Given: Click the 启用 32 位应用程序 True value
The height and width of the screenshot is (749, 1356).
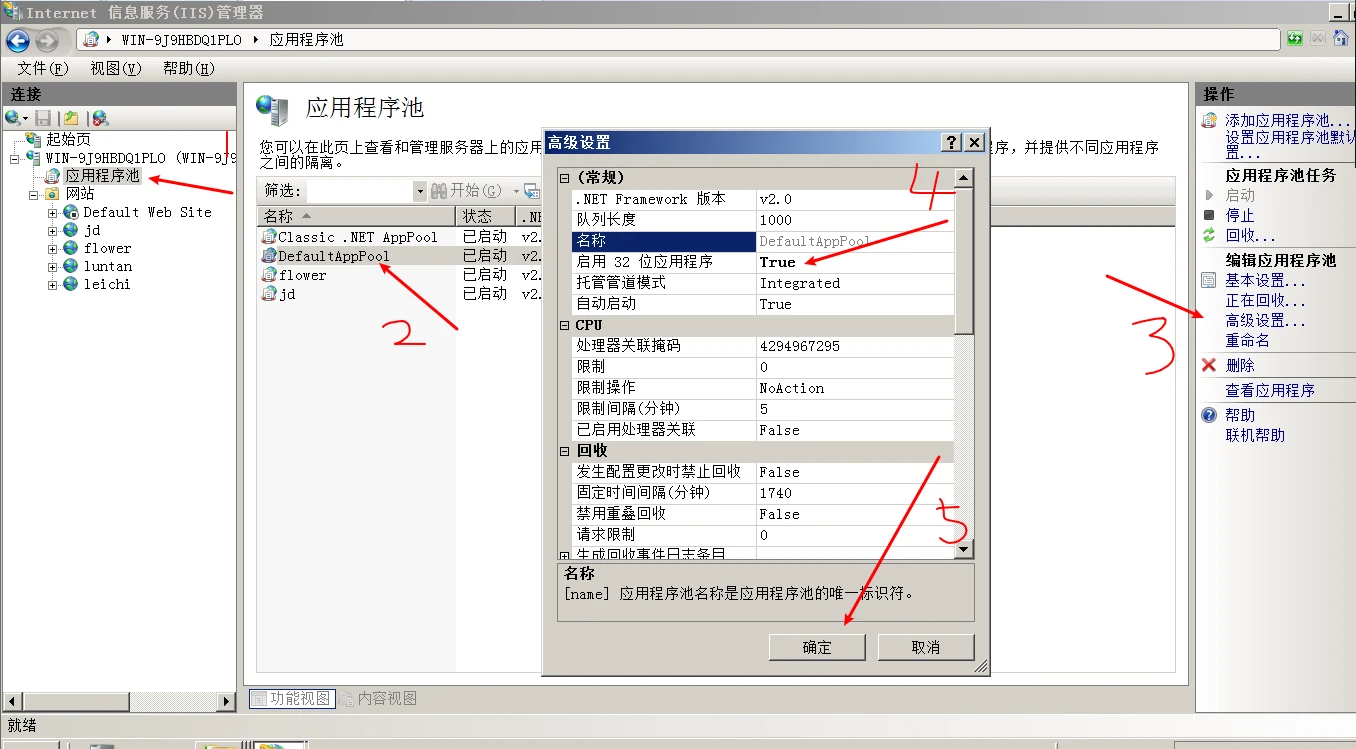Looking at the screenshot, I should point(855,262).
